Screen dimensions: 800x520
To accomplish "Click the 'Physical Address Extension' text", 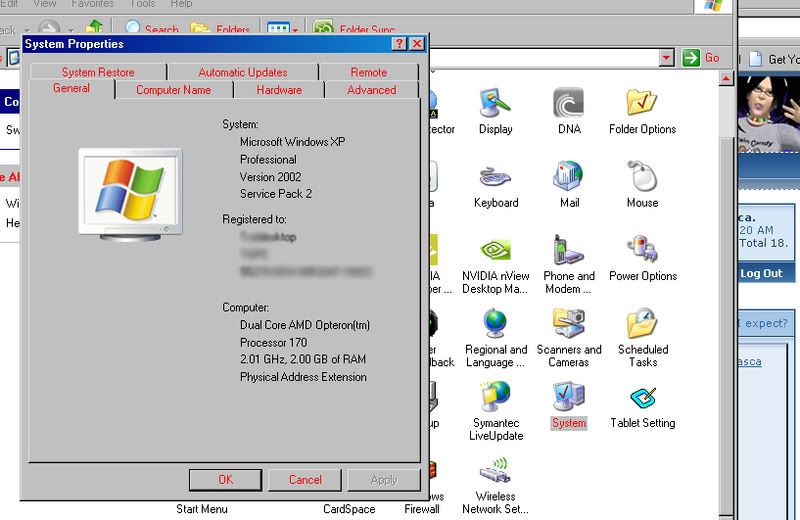I will click(x=303, y=377).
